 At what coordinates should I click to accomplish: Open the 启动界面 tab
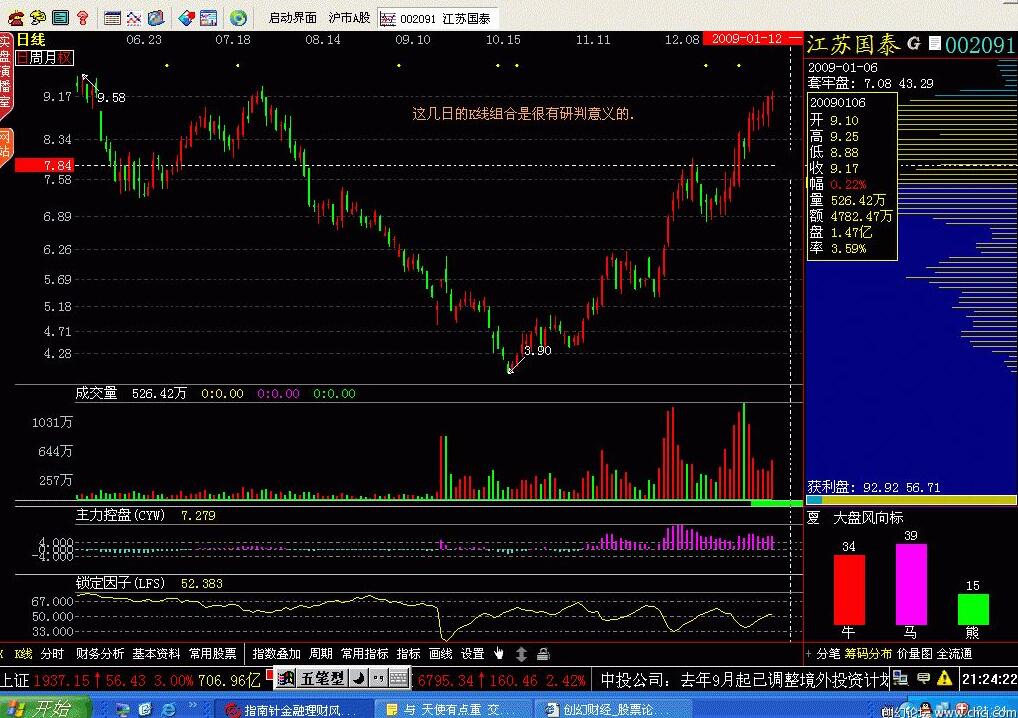coord(293,18)
